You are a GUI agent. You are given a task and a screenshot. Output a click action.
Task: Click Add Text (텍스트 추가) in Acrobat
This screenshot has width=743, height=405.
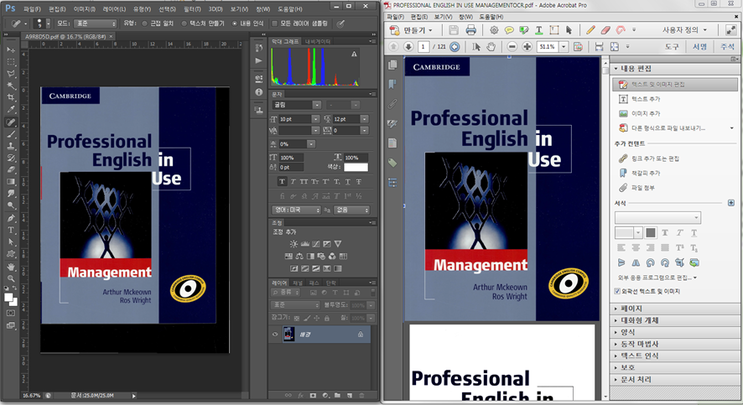640,99
